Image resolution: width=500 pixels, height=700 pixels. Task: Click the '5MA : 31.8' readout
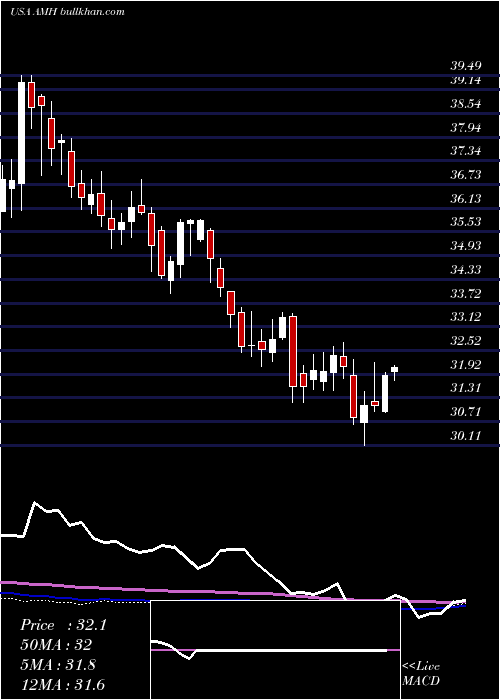pos(58,665)
